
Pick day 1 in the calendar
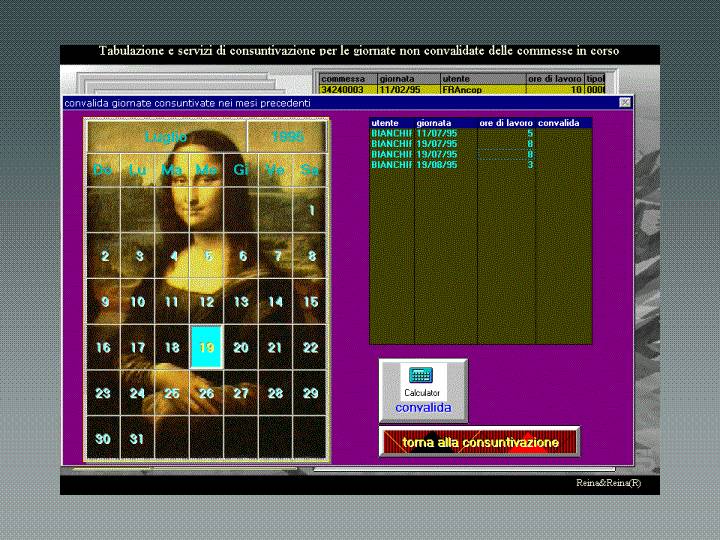(x=310, y=210)
